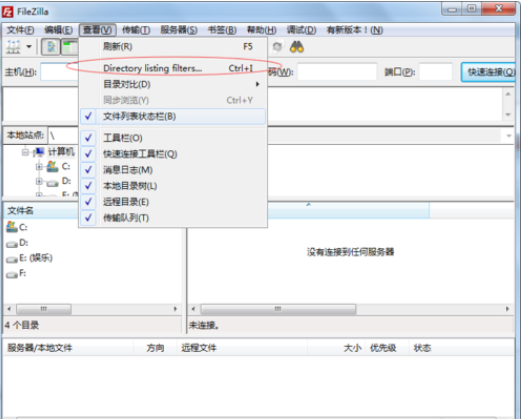
Task: Toggle local directory tree toolbar icon
Action: pyautogui.click(x=70, y=47)
